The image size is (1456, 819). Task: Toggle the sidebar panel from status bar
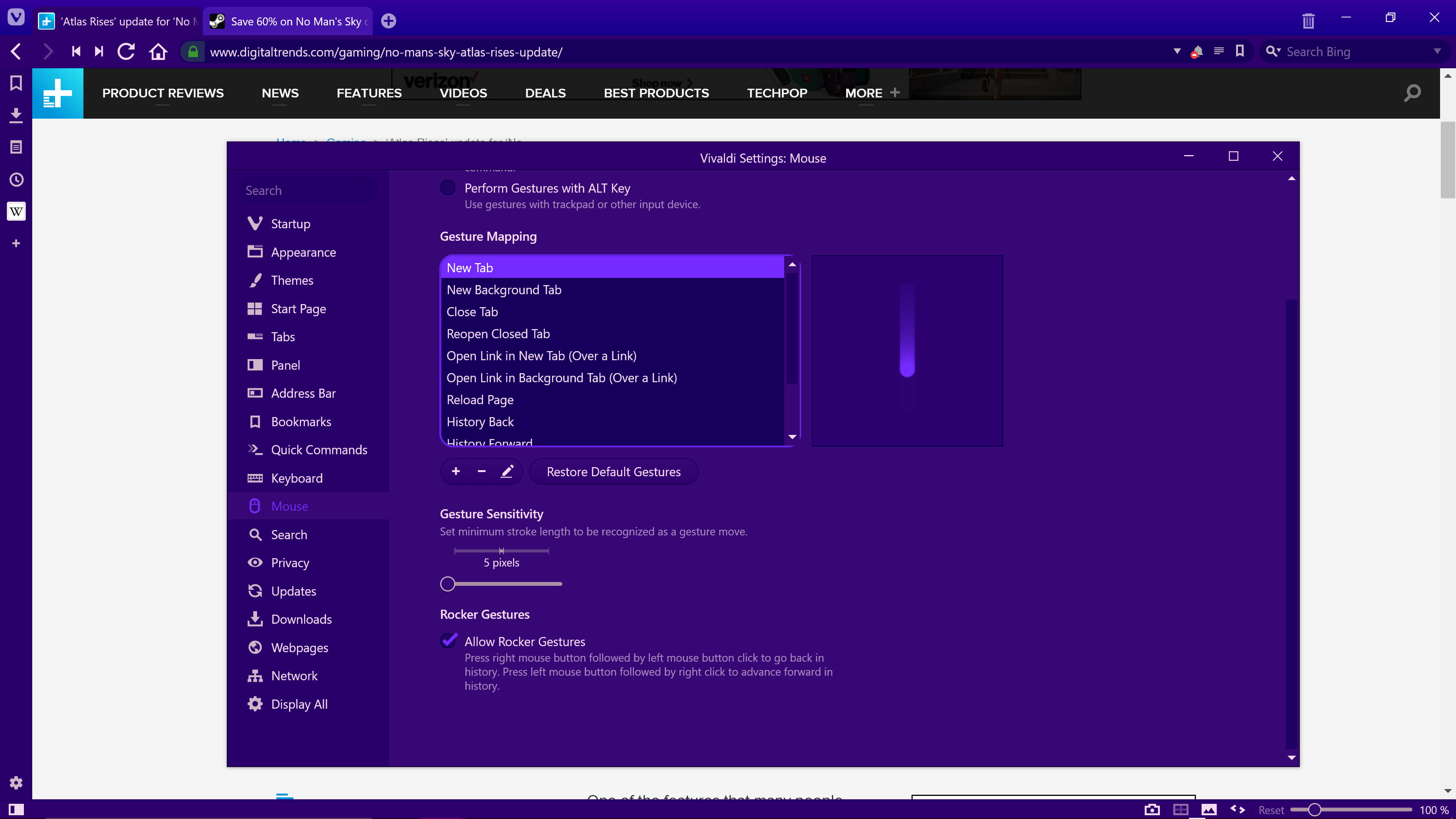[x=16, y=810]
